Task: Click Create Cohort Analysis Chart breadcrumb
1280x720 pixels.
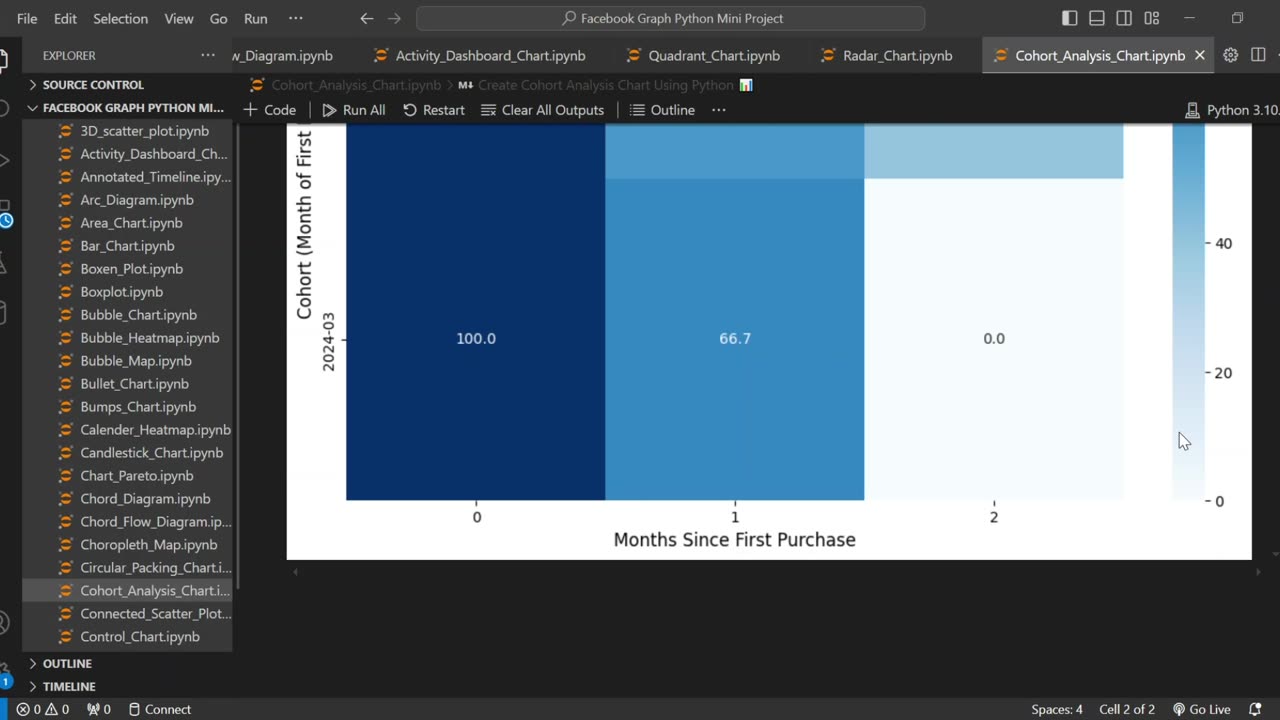Action: [x=605, y=85]
